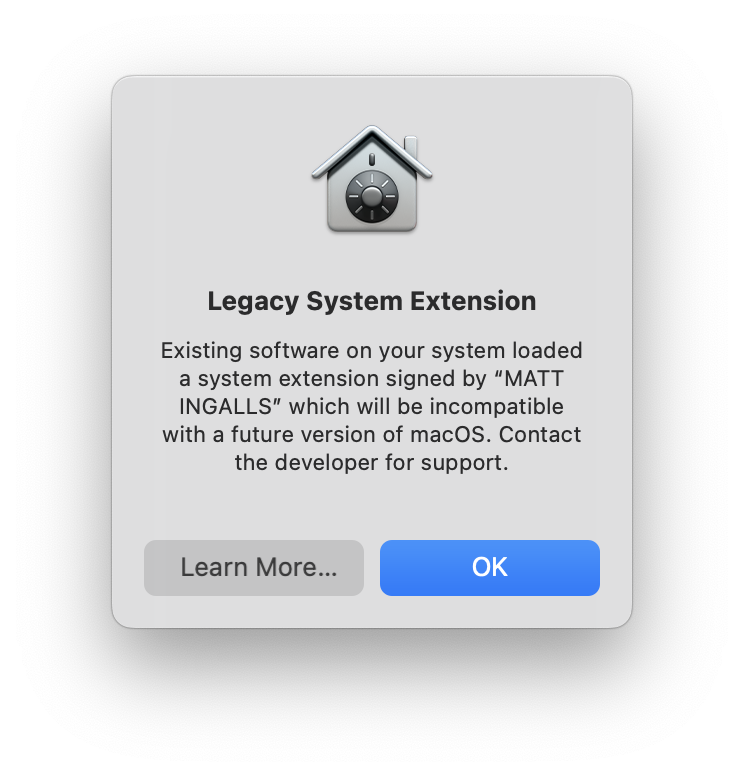Confirm the alert with OK
Image resolution: width=744 pixels, height=776 pixels.
point(490,568)
